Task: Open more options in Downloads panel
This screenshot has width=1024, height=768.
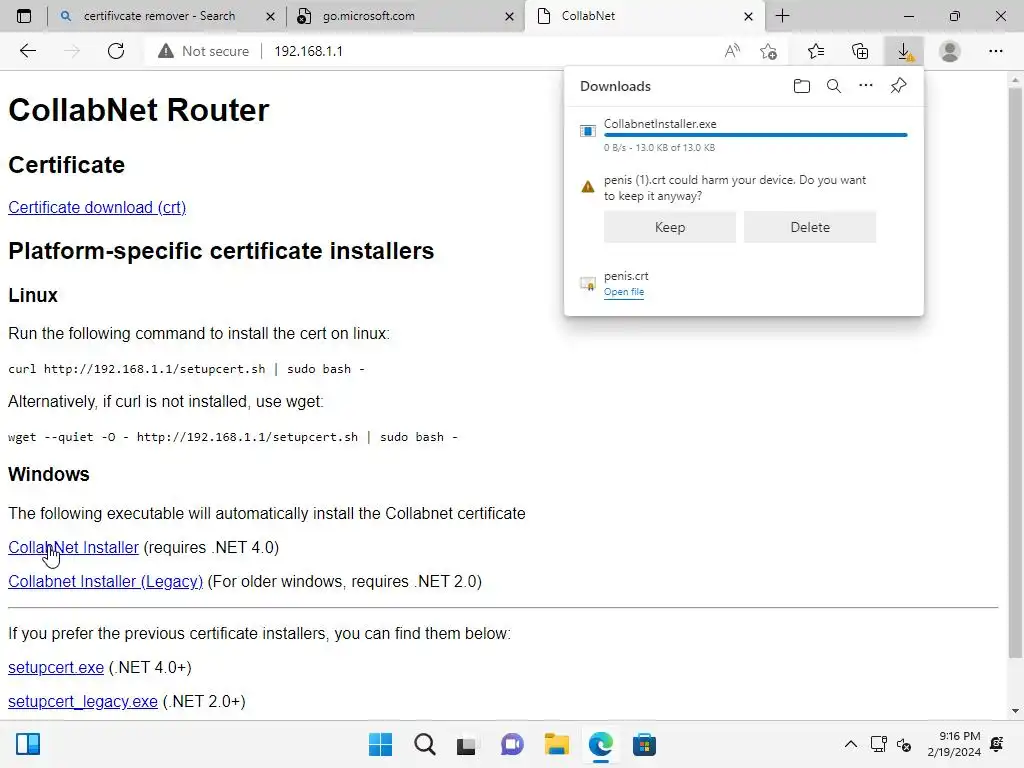Action: click(866, 86)
